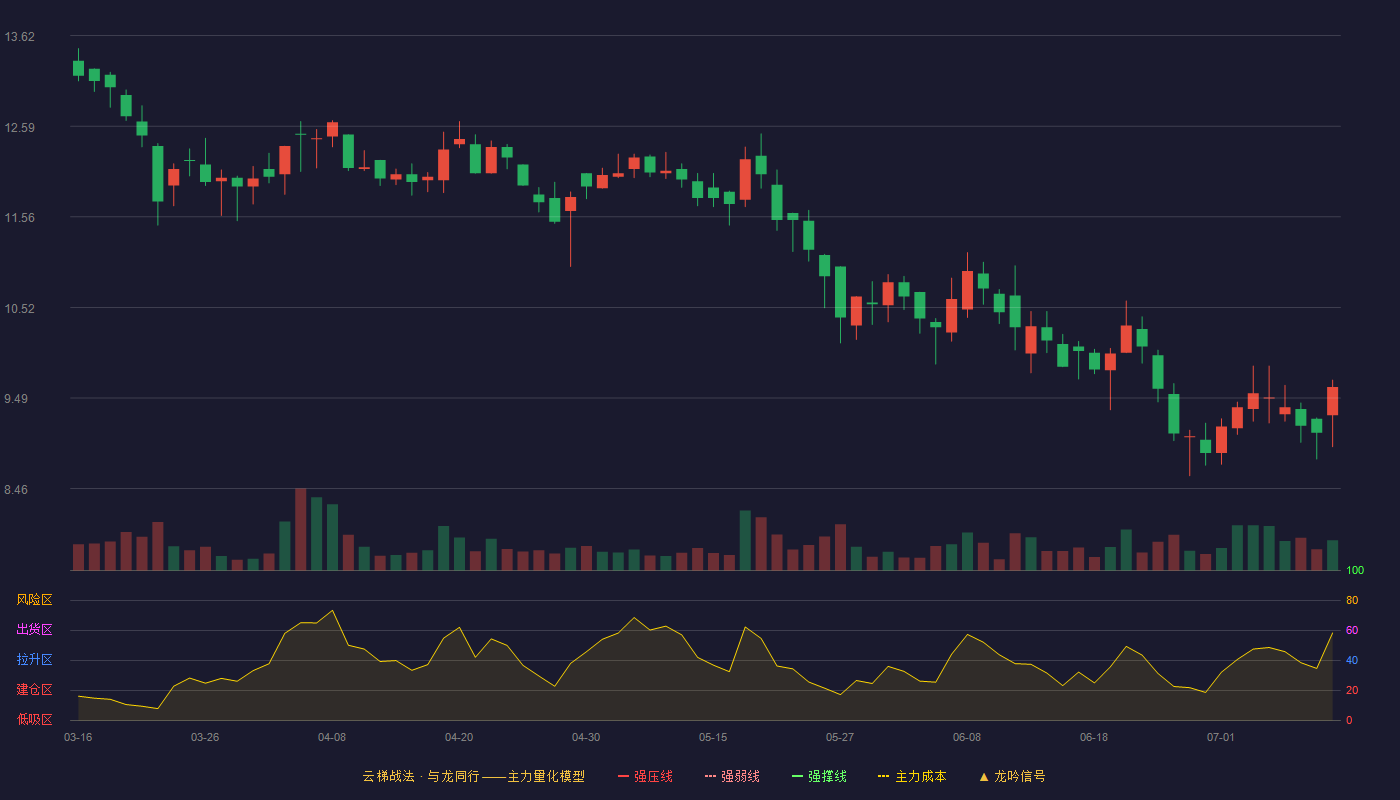Viewport: 1400px width, 800px height.
Task: Click the 风险区 zone label
Action: coord(34,600)
